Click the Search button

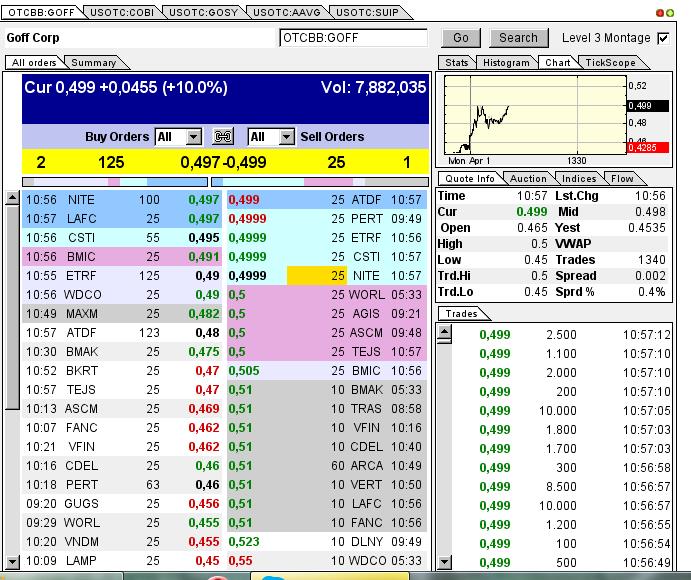point(518,38)
